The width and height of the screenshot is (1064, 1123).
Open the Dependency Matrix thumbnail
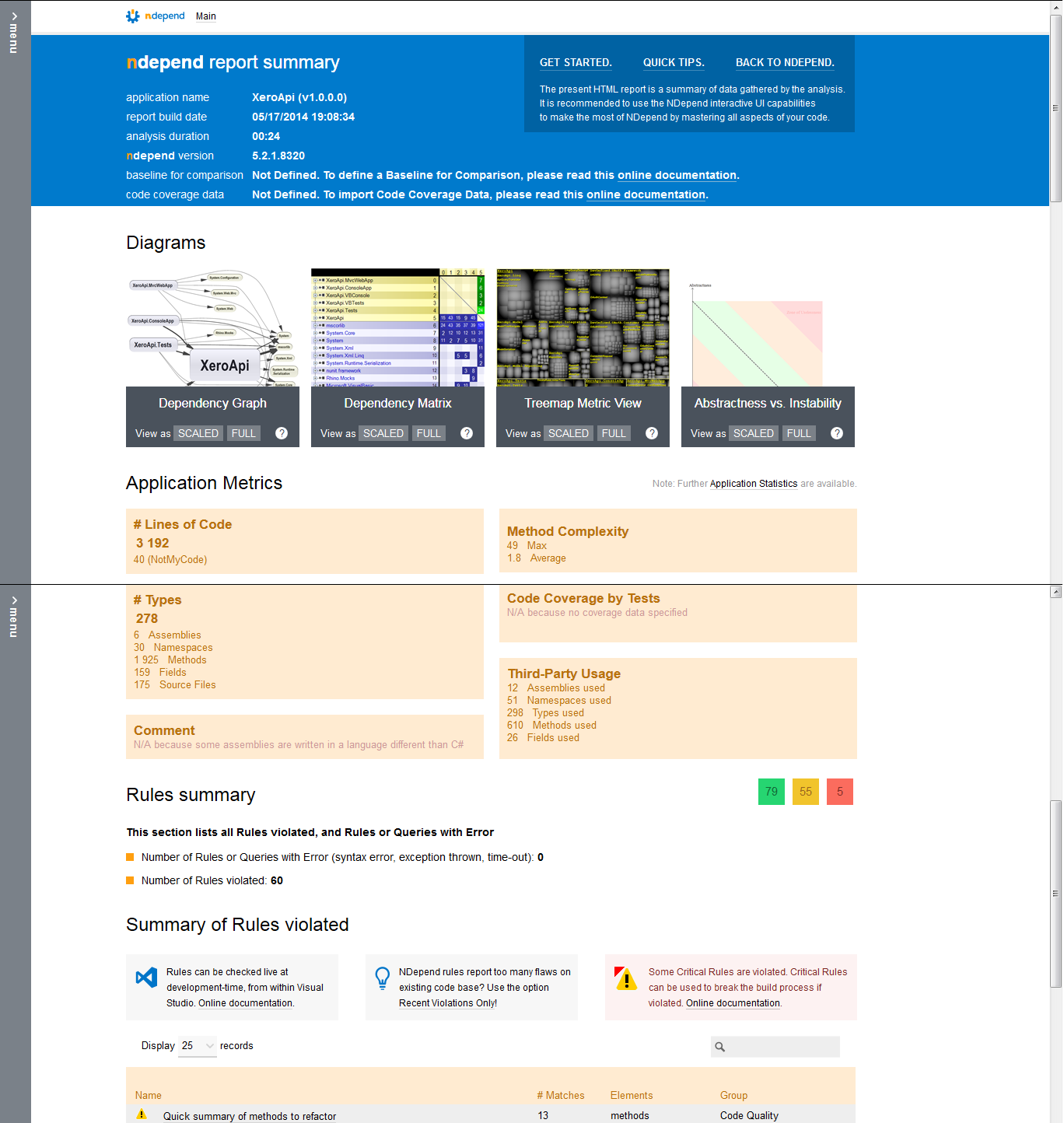[397, 327]
